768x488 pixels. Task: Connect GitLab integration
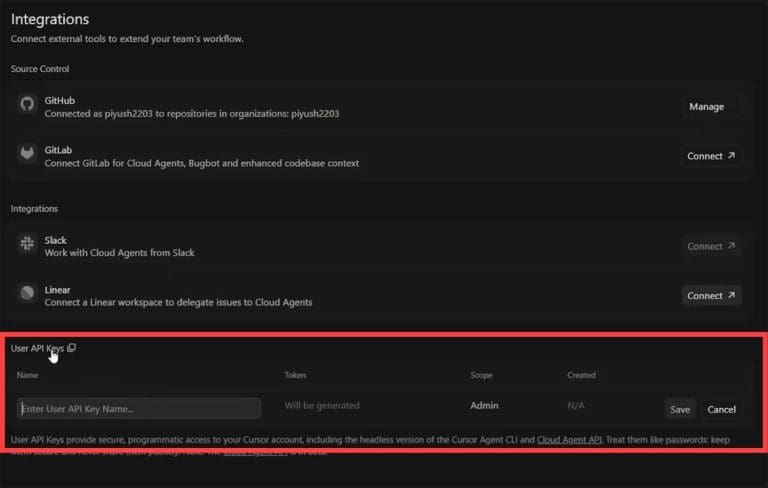(x=711, y=156)
